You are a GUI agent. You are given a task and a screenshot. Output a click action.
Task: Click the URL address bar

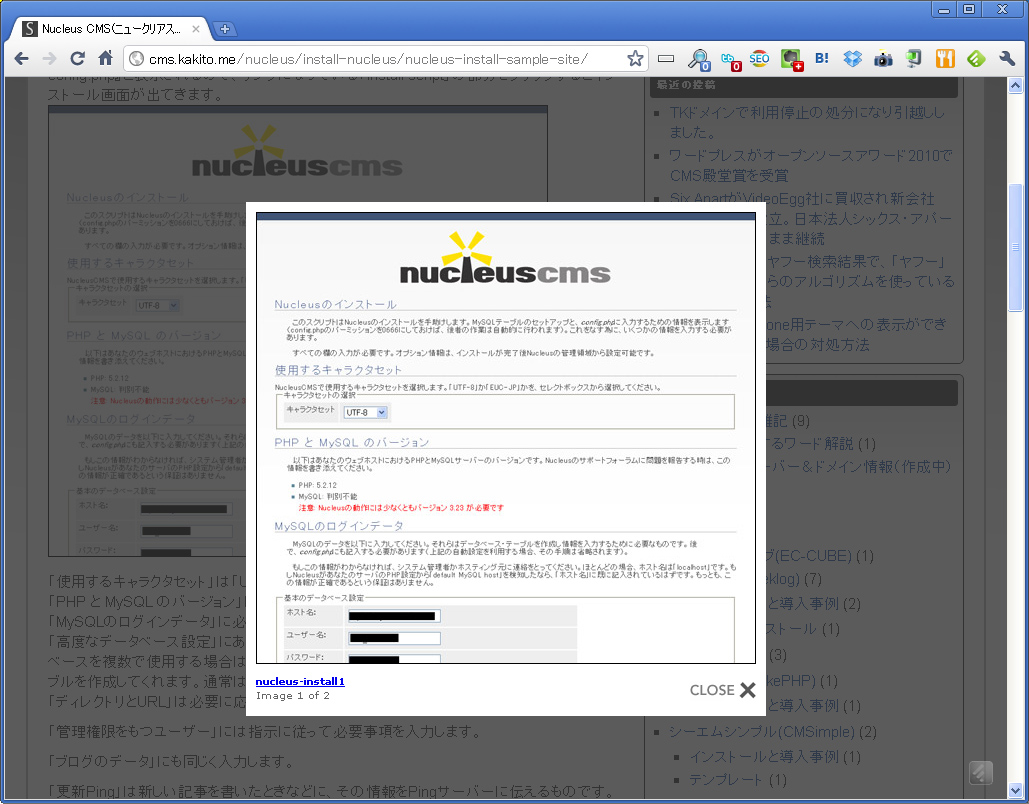coord(380,59)
